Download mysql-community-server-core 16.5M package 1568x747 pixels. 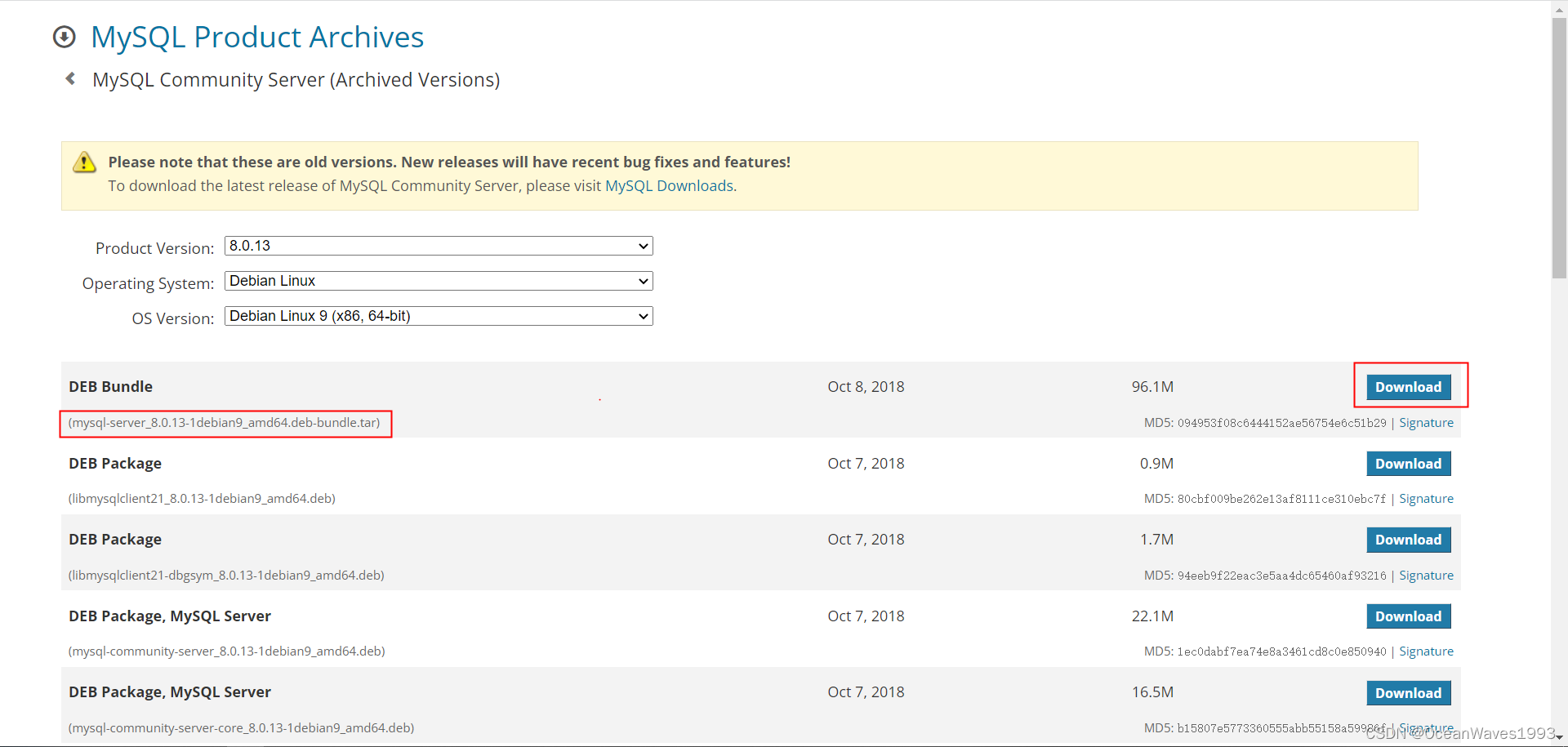[x=1409, y=693]
